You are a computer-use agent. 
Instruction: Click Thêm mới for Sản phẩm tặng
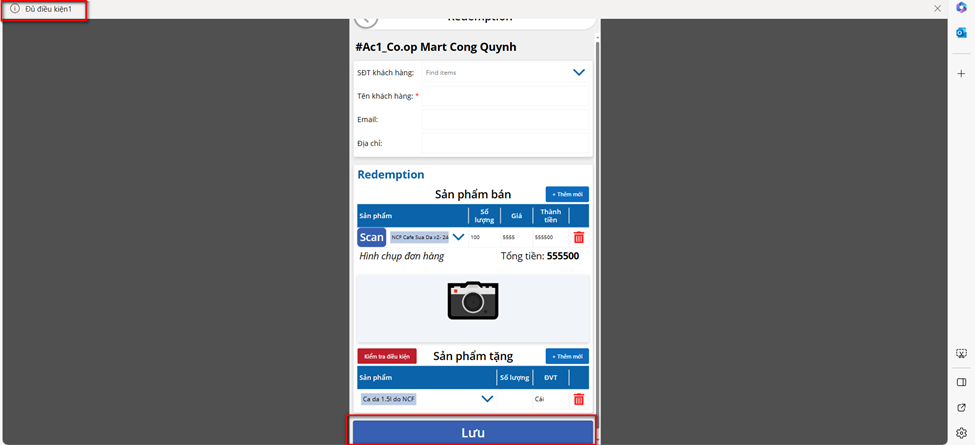point(567,356)
